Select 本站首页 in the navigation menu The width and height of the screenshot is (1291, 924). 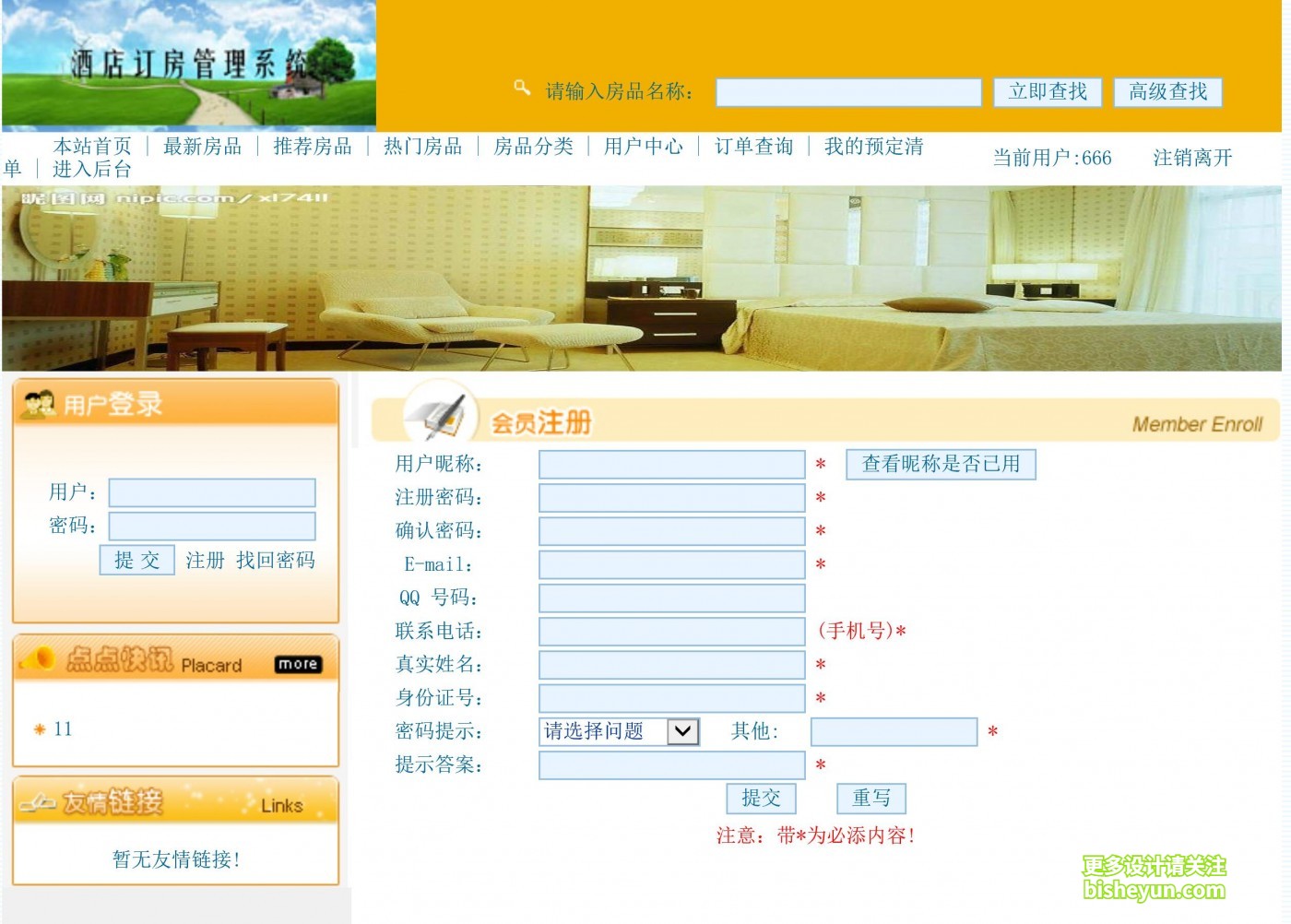(x=92, y=146)
